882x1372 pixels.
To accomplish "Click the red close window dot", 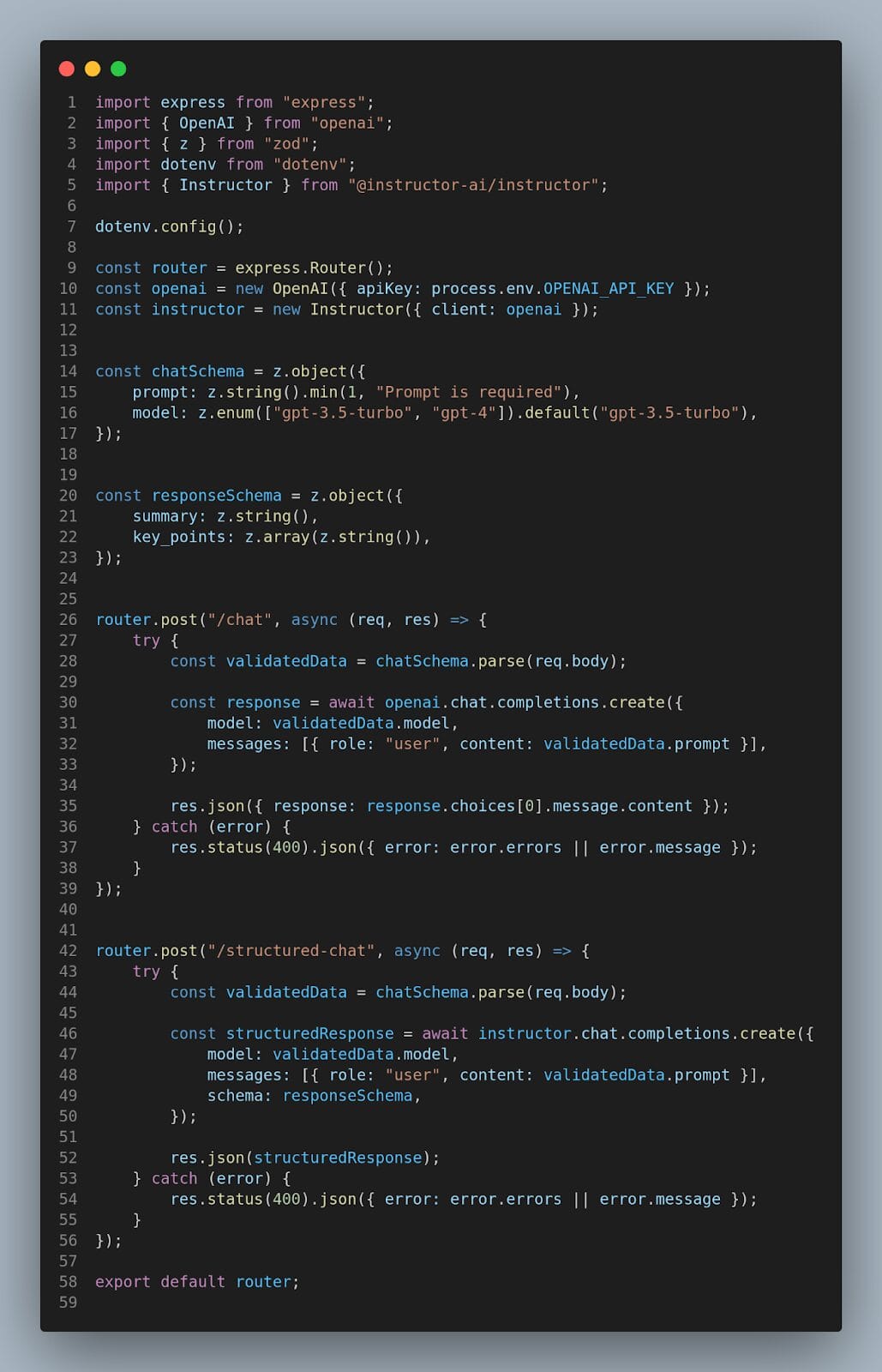I will click(67, 69).
